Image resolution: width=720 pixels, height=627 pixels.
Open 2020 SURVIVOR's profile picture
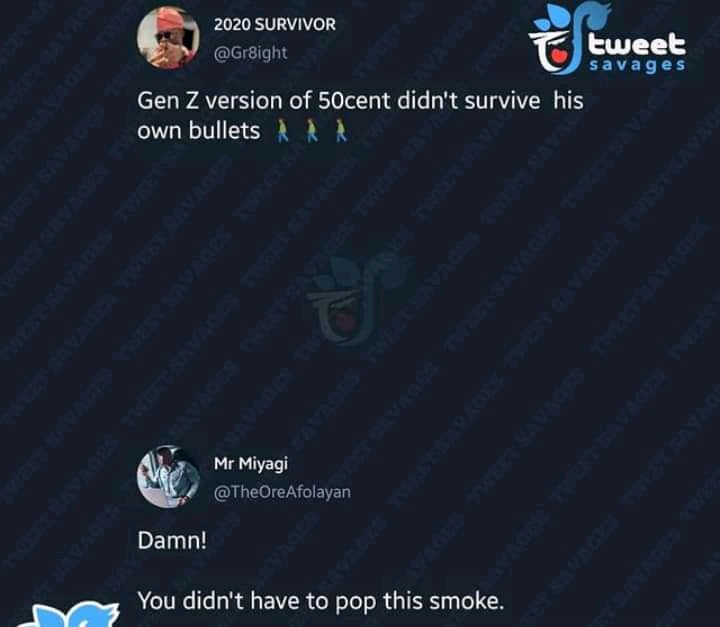(168, 38)
